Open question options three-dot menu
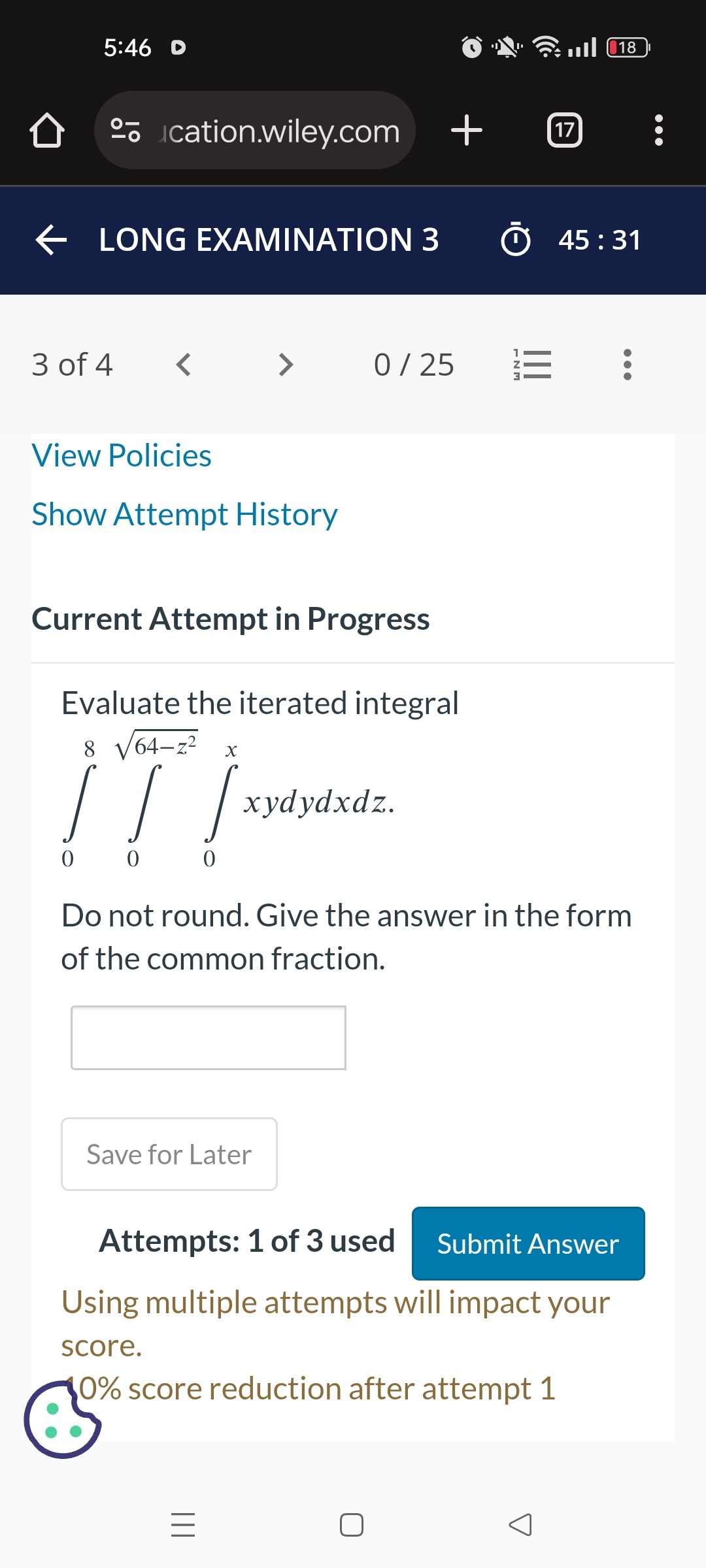This screenshot has height=1568, width=706. click(x=628, y=365)
